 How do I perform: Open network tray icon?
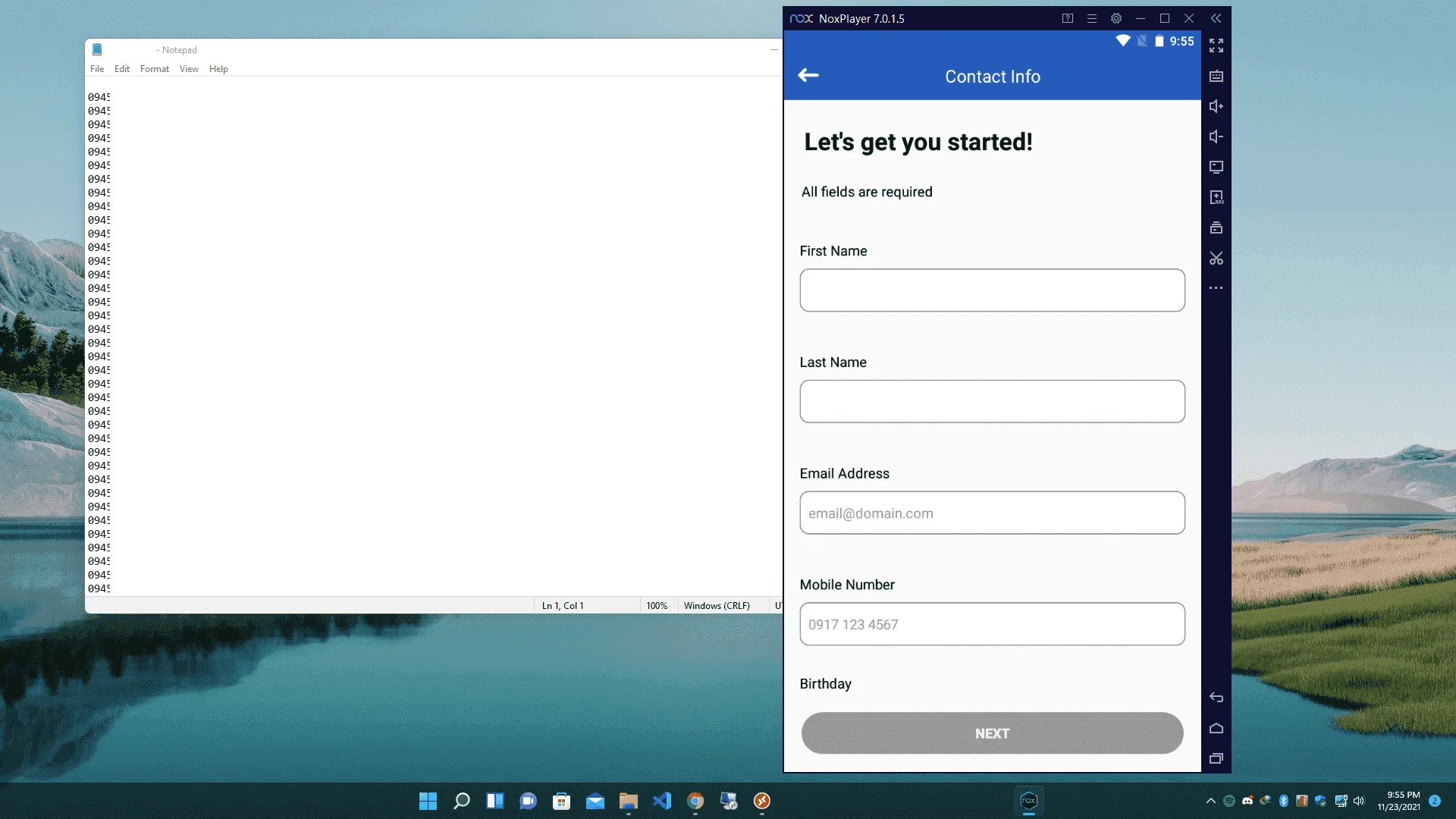[x=1341, y=801]
